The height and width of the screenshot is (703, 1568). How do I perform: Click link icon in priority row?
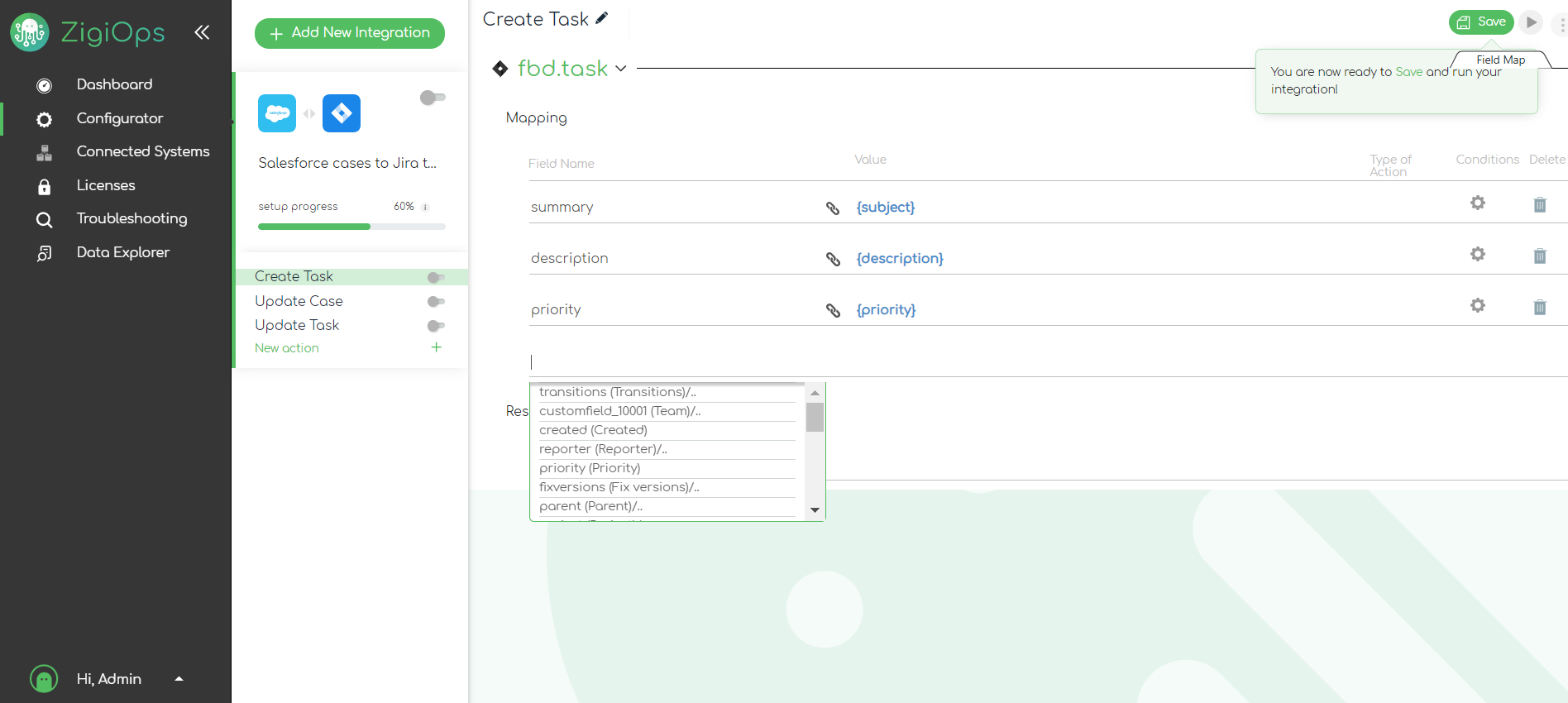click(x=833, y=310)
